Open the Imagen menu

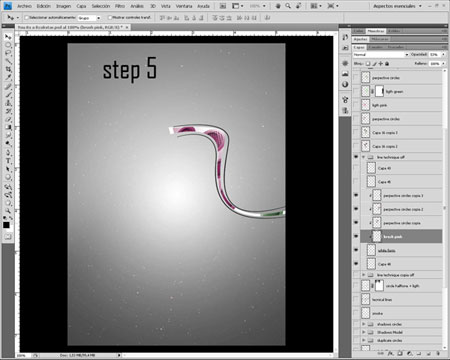(63, 6)
